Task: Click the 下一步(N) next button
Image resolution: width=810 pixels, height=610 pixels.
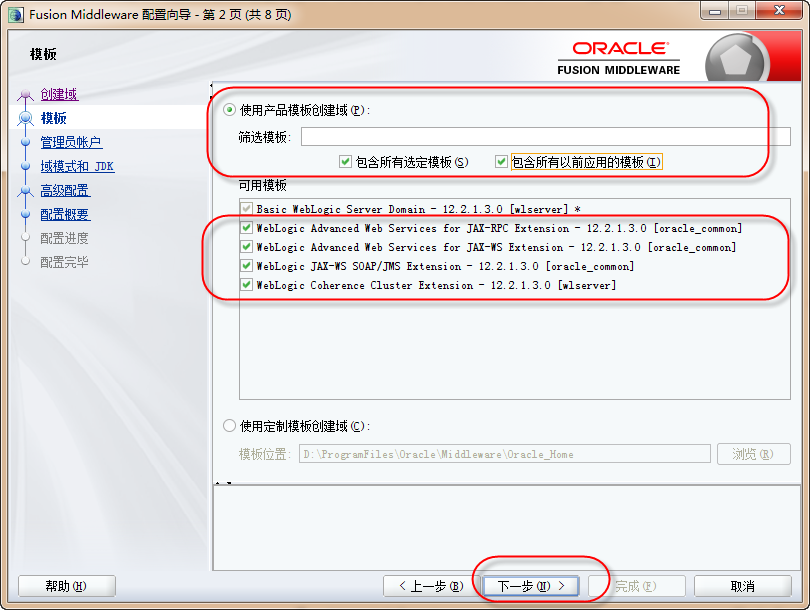Action: coord(531,586)
